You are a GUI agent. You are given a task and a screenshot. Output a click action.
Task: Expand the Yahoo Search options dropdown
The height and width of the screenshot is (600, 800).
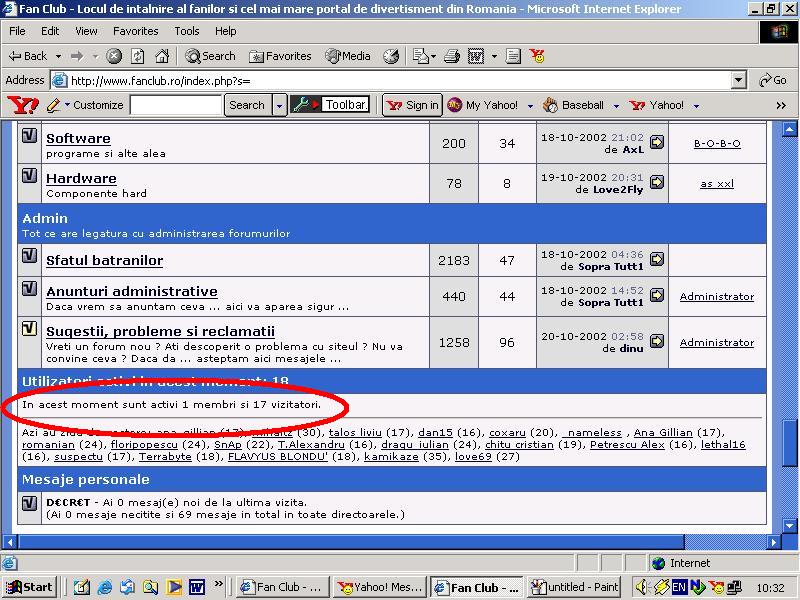279,105
